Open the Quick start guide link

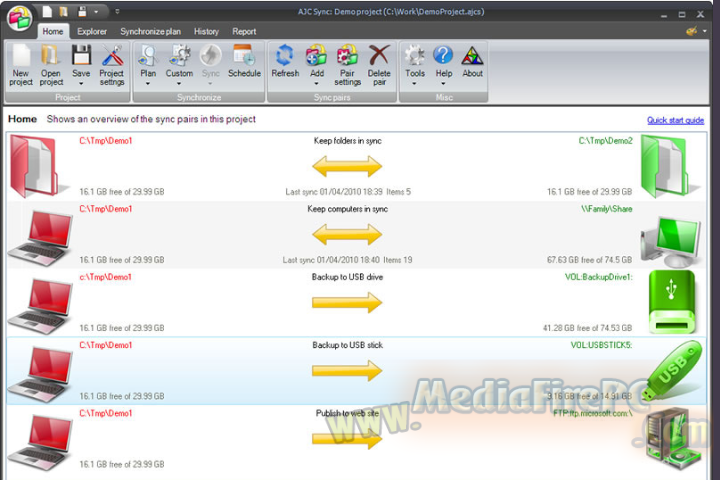tap(675, 120)
